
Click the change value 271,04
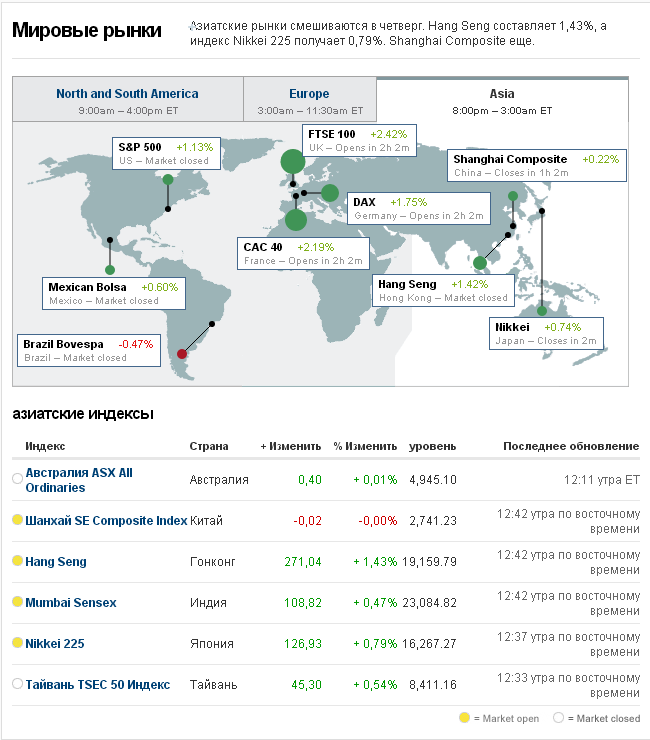pos(303,562)
